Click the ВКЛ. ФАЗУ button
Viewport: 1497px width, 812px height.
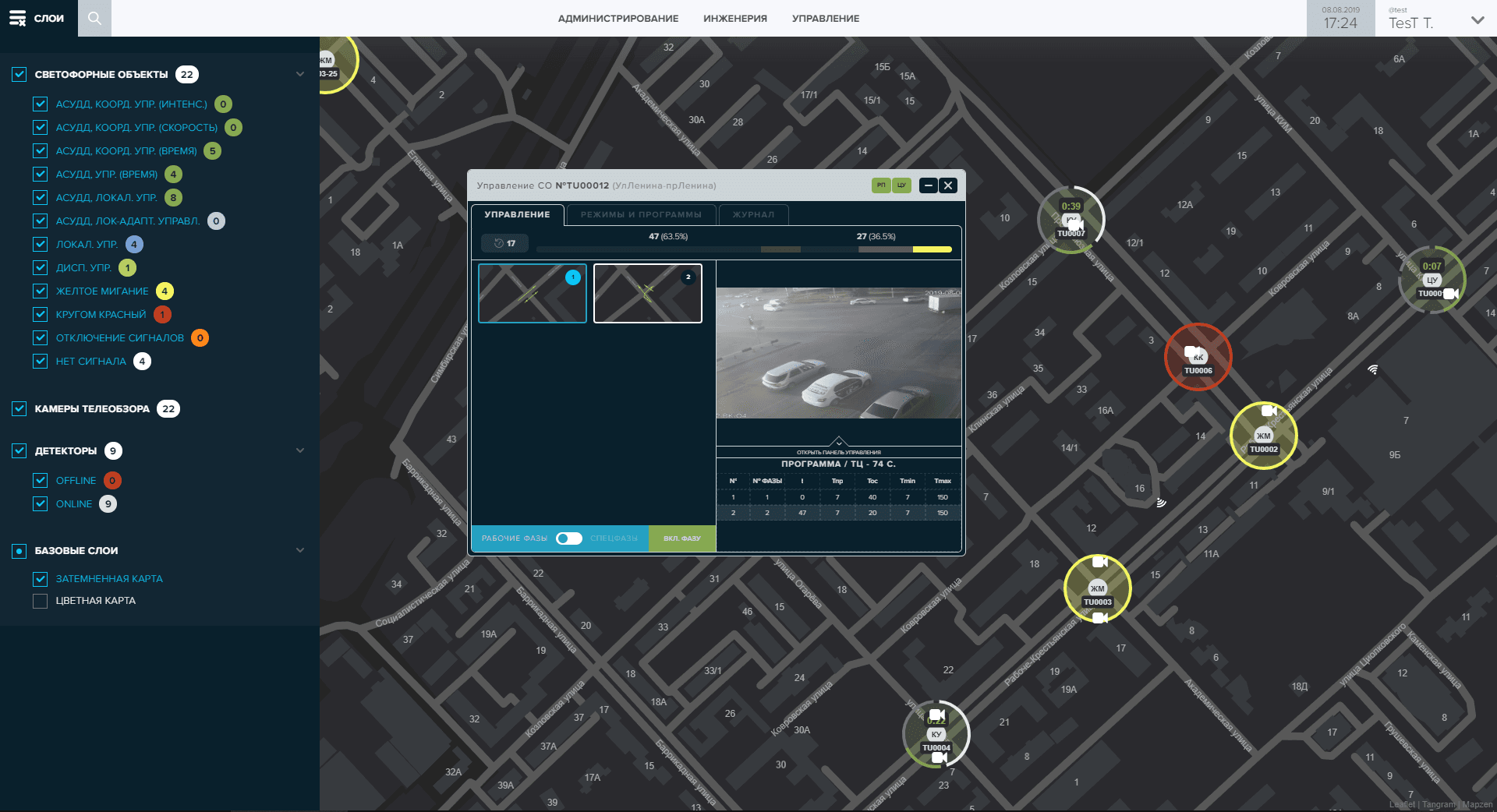point(682,538)
